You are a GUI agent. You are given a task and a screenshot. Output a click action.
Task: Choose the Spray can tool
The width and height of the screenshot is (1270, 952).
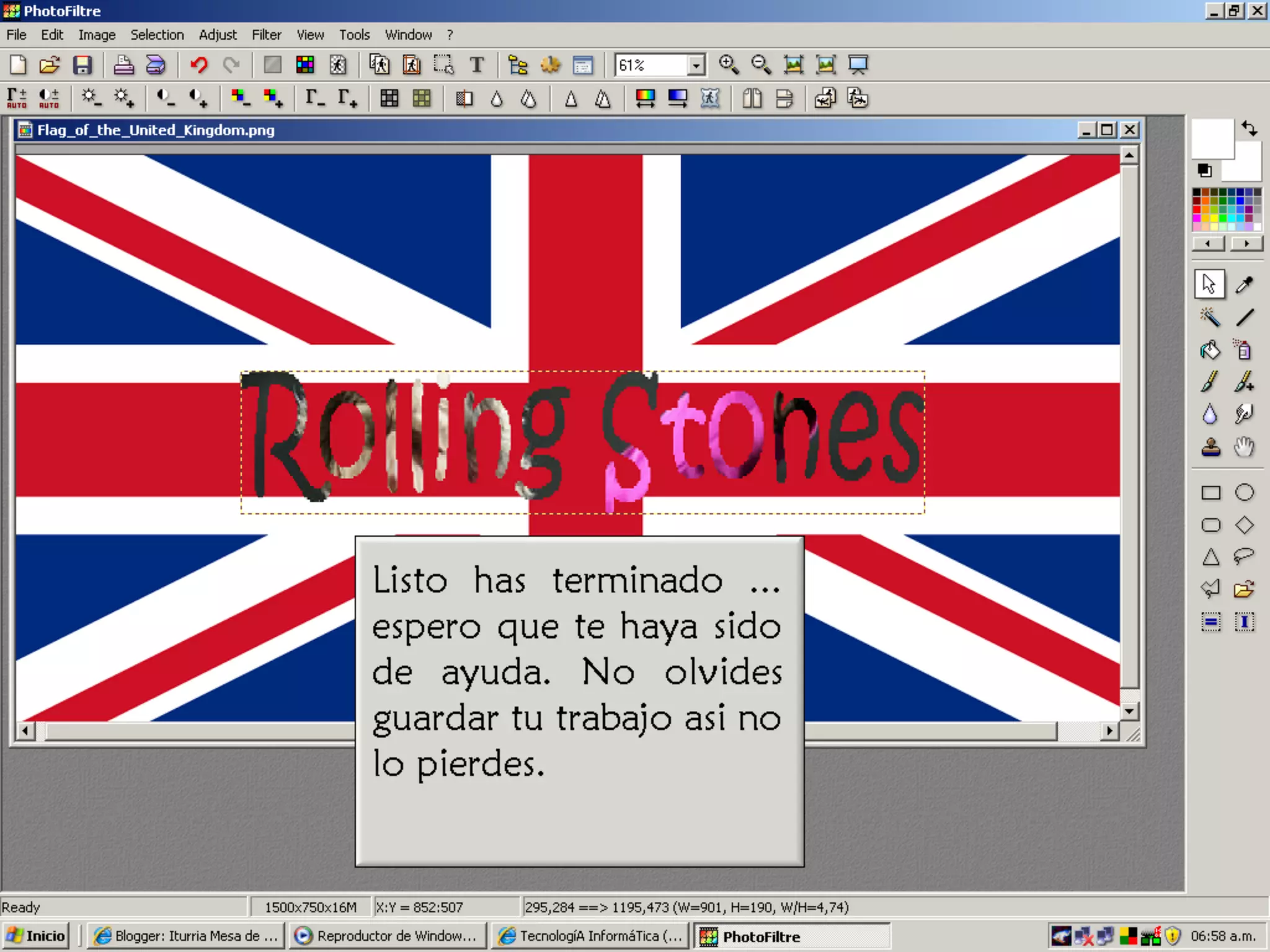coord(1243,350)
